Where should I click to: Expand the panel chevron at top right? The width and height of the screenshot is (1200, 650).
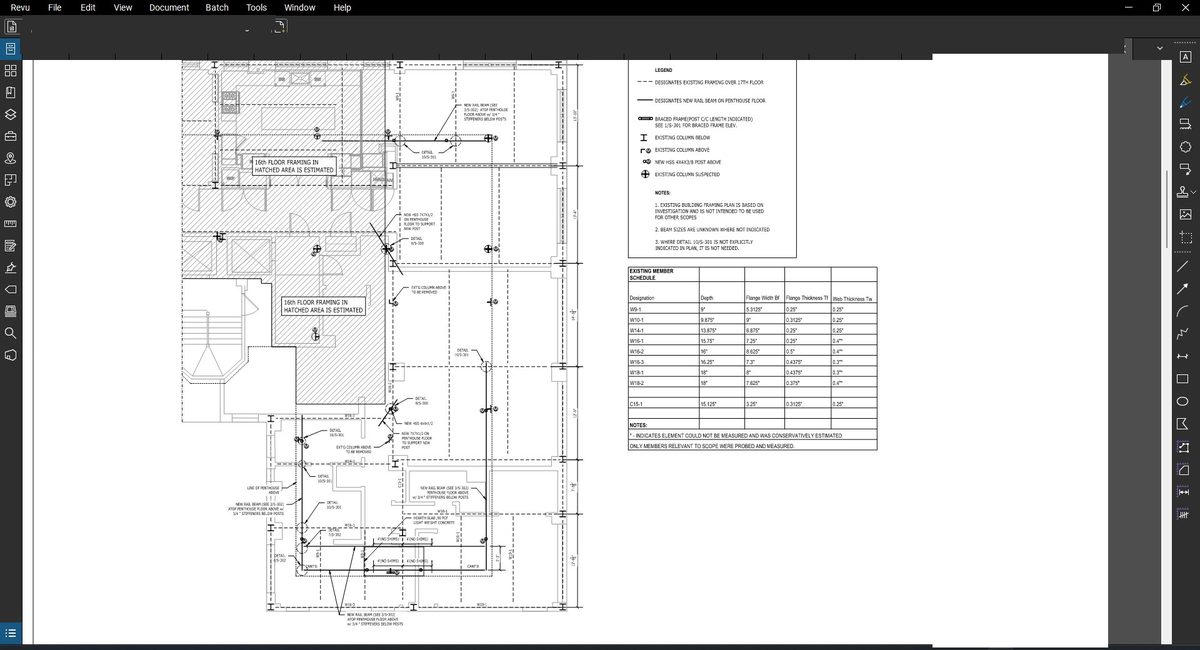[x=1160, y=46]
